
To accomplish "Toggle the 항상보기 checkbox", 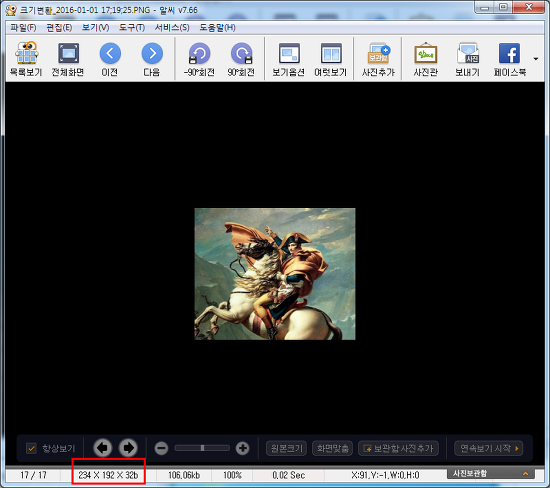I will pyautogui.click(x=32, y=448).
